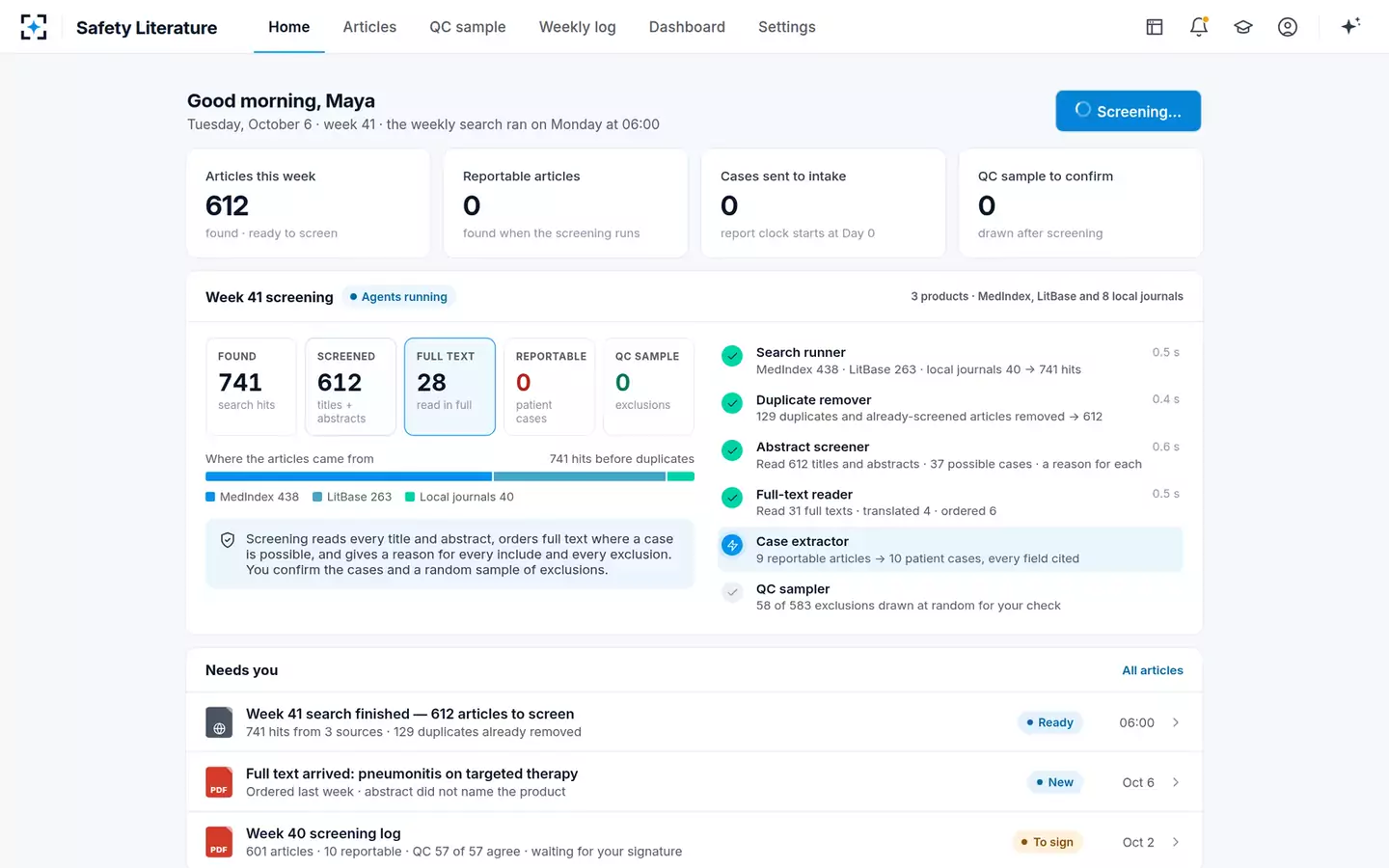1389x868 pixels.
Task: Click the Abstract screener green check icon
Action: point(732,450)
